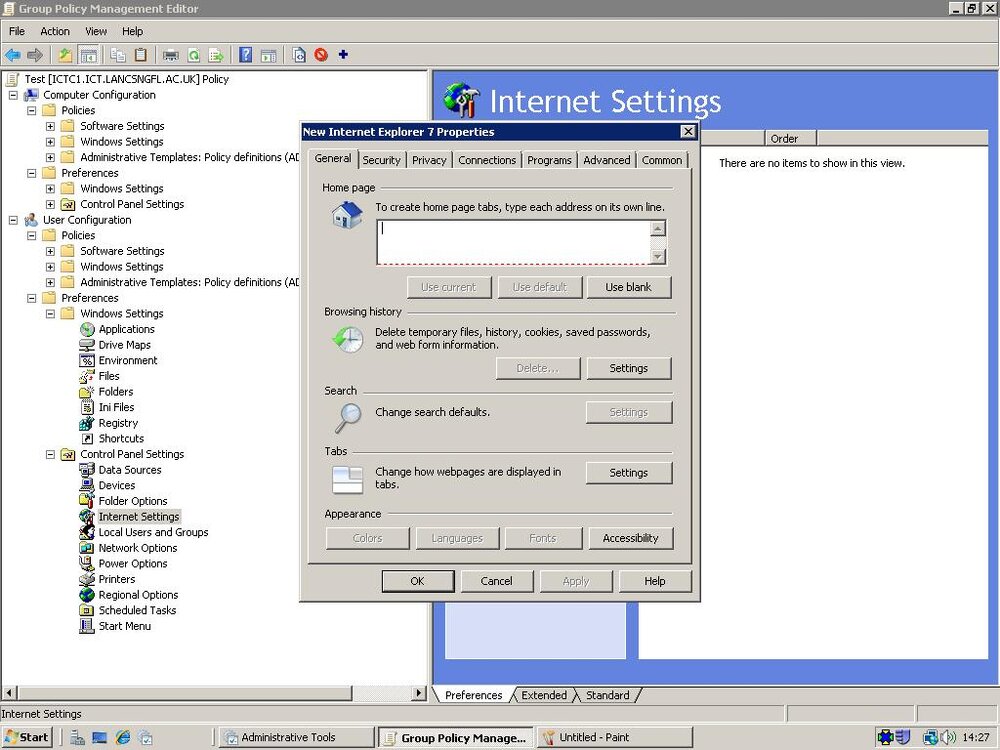Open the Help menu
1000x750 pixels.
pyautogui.click(x=133, y=31)
